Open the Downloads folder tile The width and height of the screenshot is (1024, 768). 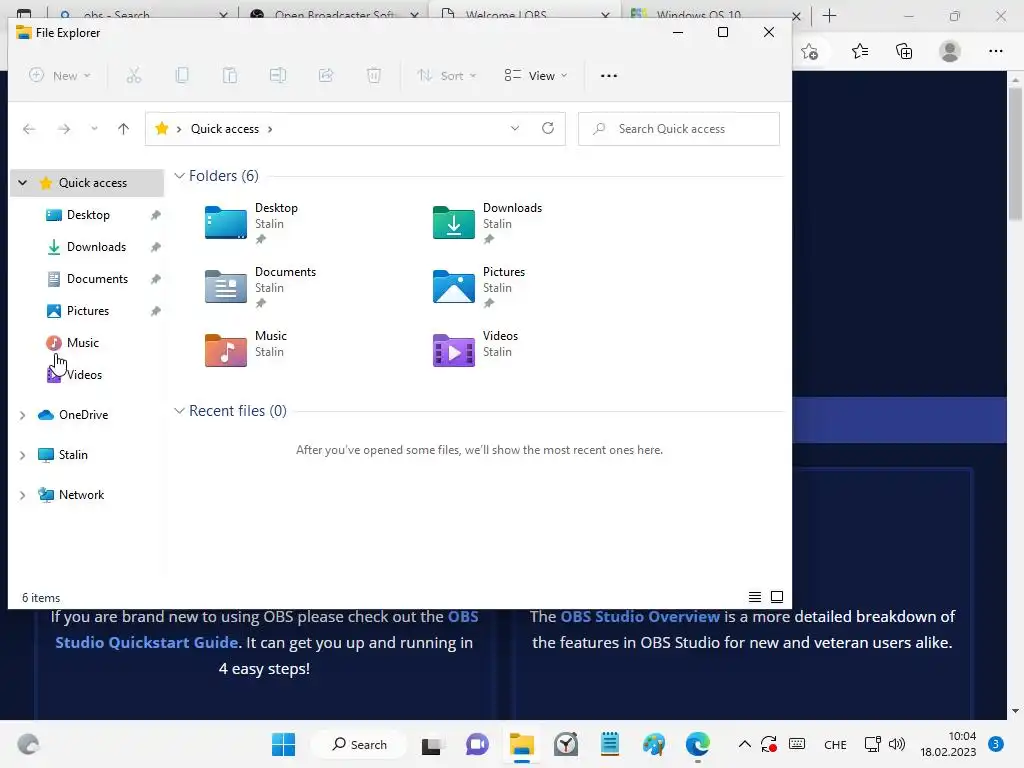[x=487, y=223]
